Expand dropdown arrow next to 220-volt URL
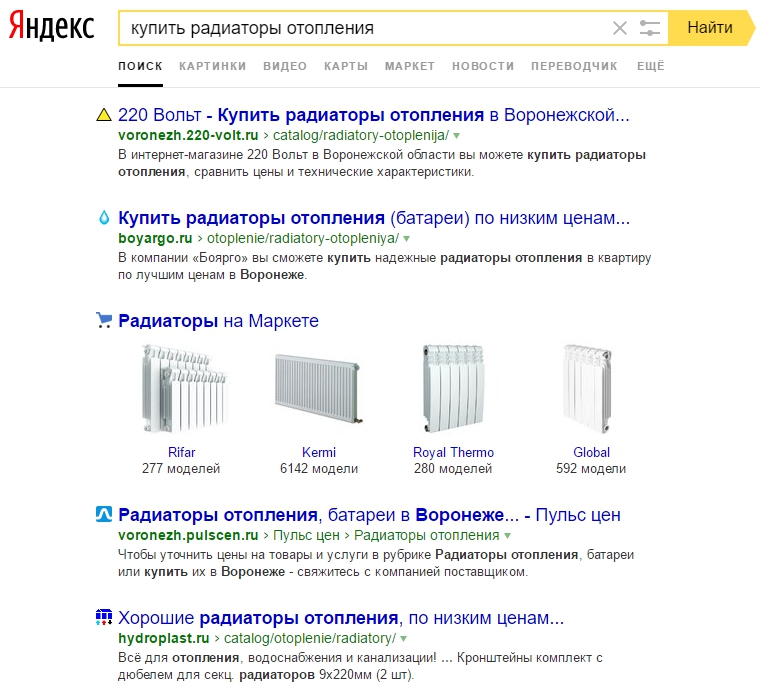Image resolution: width=760 pixels, height=692 pixels. [457, 136]
